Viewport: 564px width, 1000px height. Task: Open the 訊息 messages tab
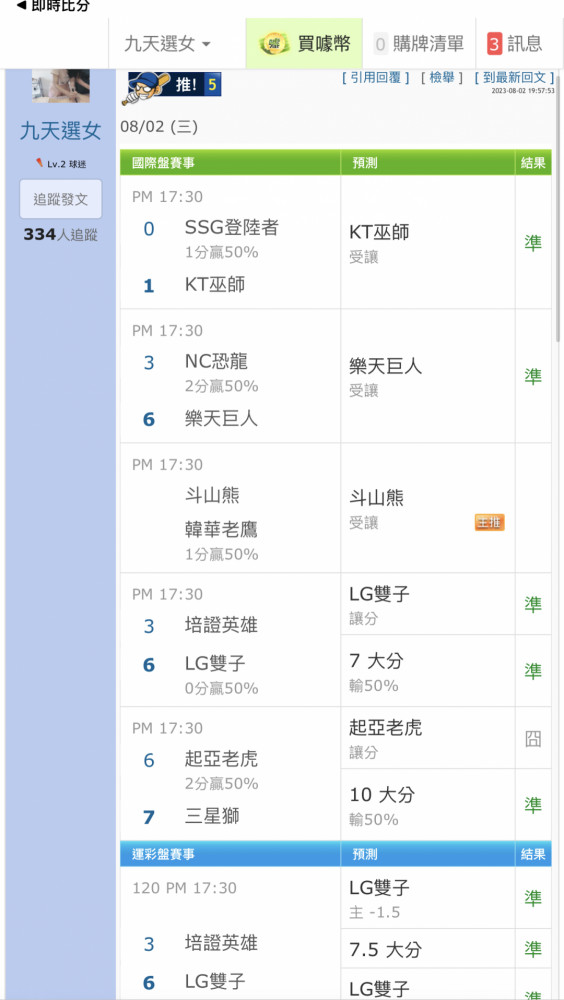[519, 44]
